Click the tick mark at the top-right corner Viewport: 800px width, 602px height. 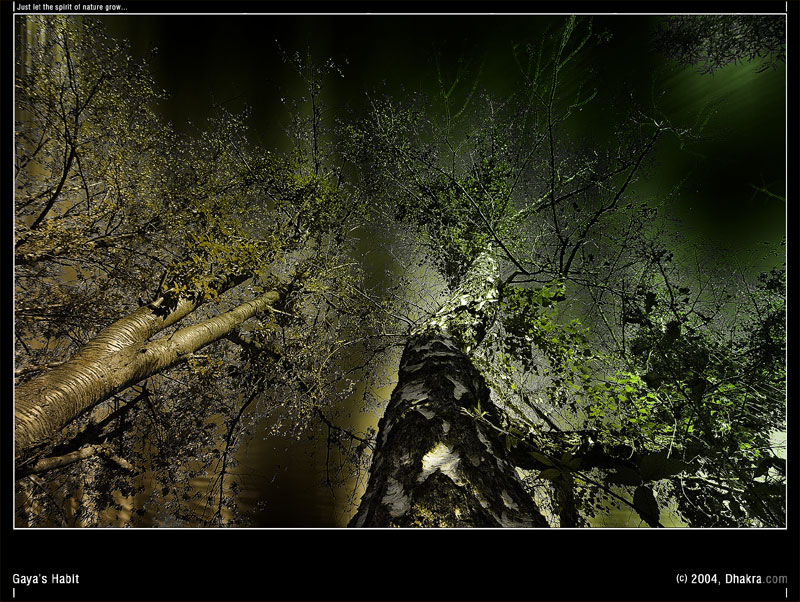786,7
